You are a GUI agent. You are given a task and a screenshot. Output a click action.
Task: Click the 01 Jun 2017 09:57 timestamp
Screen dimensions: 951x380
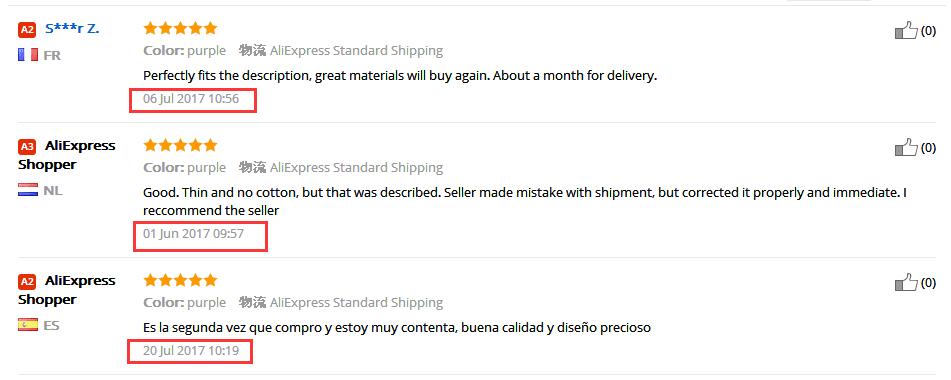click(x=193, y=233)
